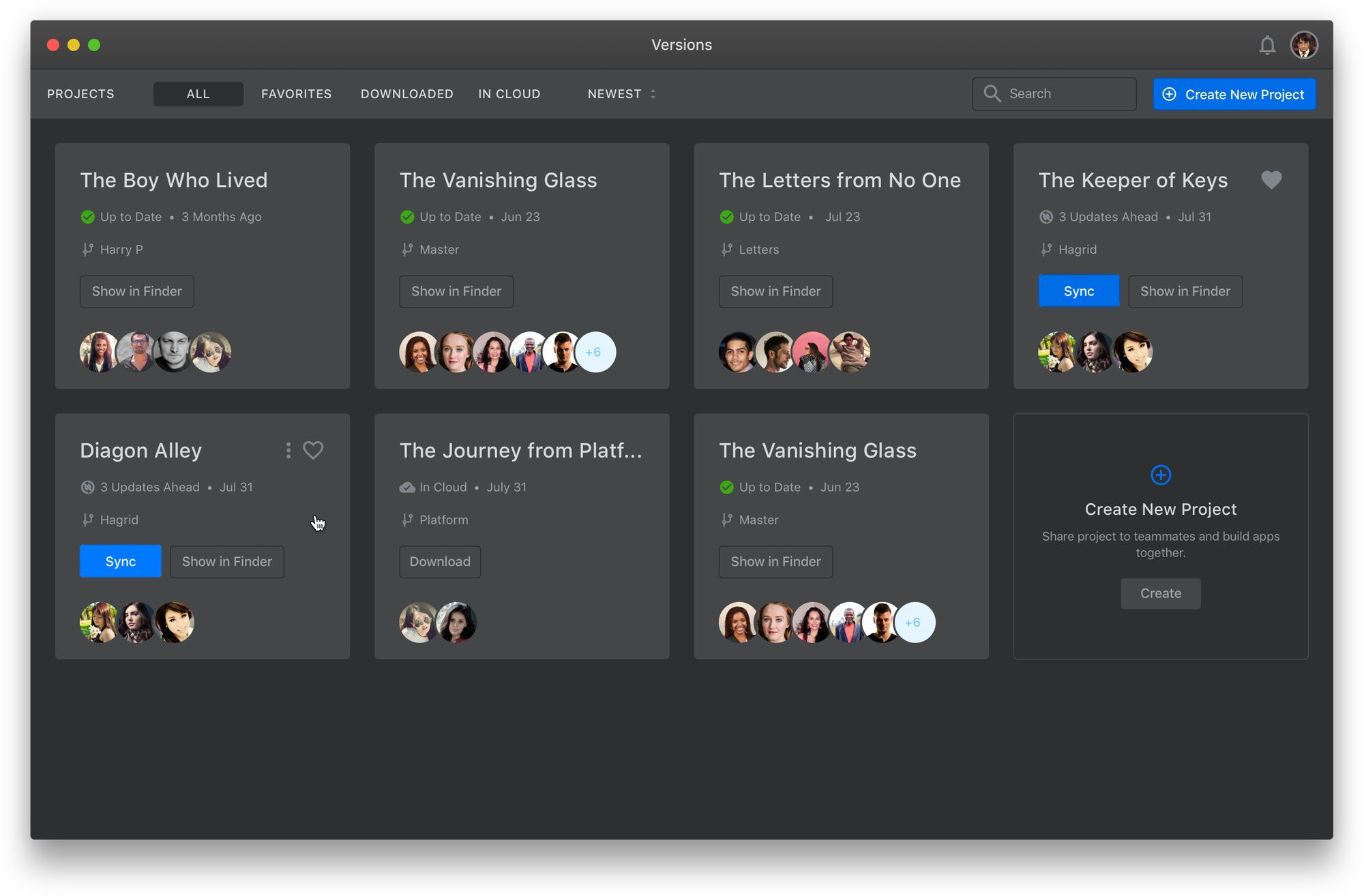
Task: Click the 3 Months Ago timestamp
Action: [x=222, y=217]
